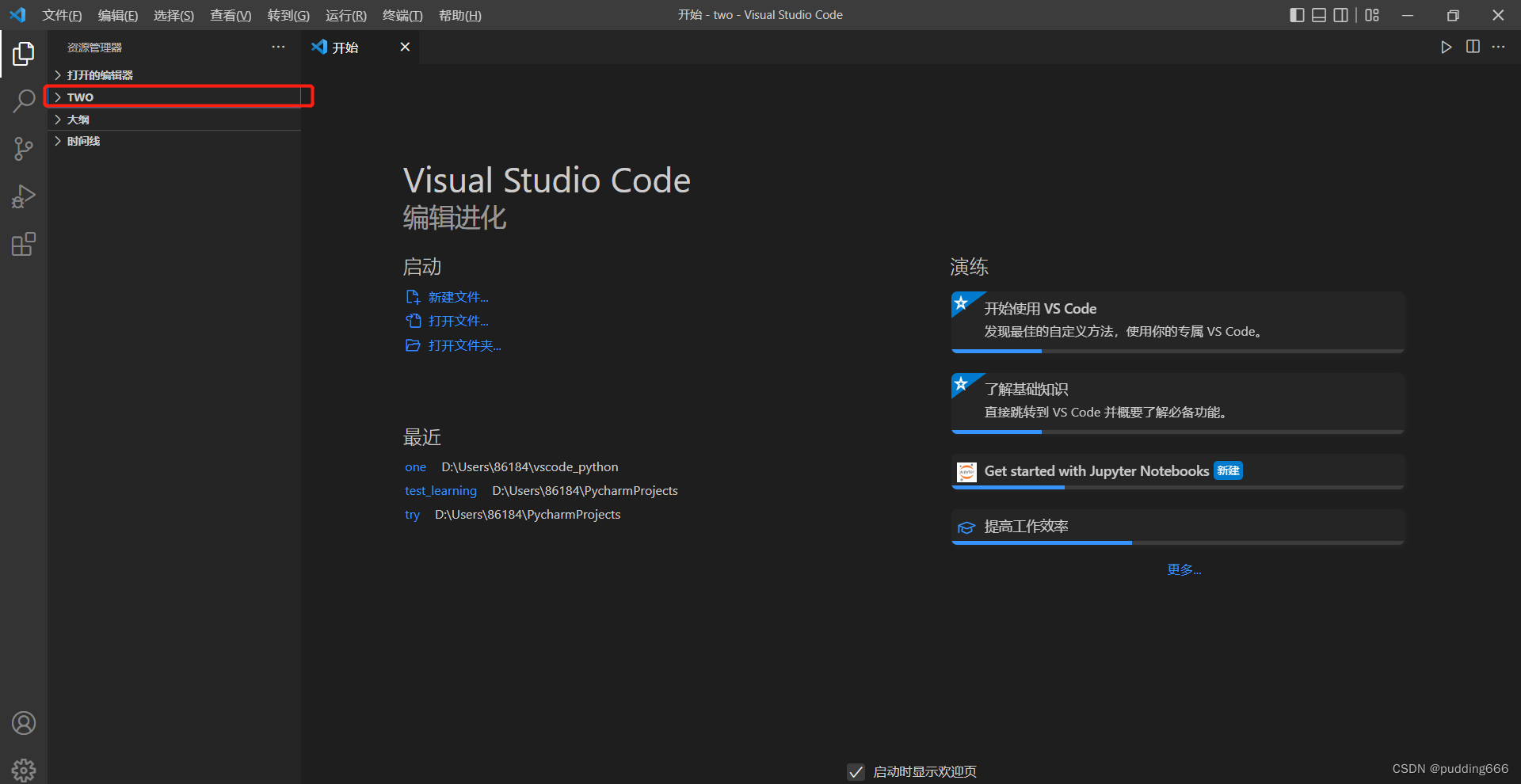
Task: Open the 运行(R) menu
Action: click(346, 16)
